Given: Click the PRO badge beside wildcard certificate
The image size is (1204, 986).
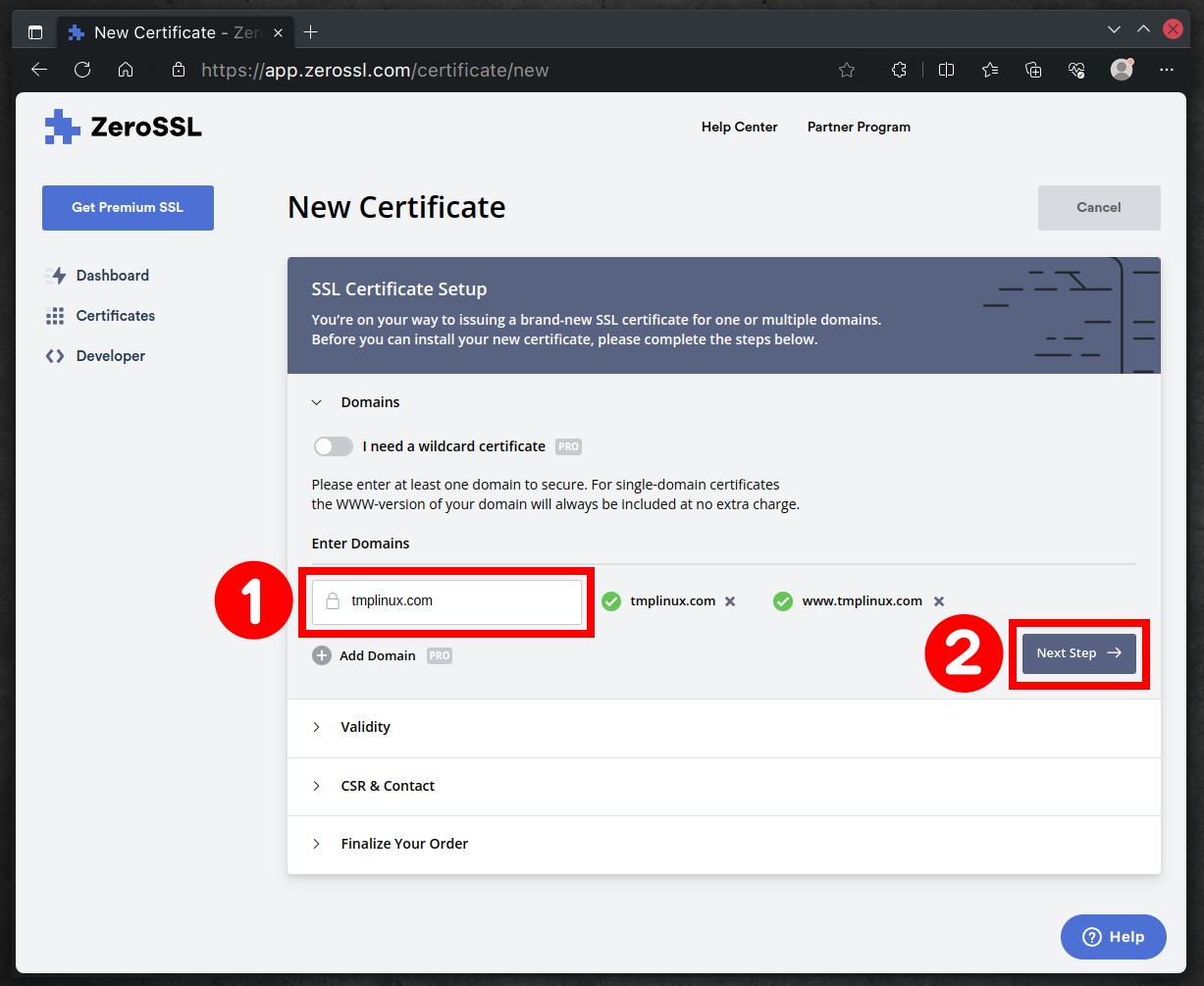Looking at the screenshot, I should (x=569, y=446).
